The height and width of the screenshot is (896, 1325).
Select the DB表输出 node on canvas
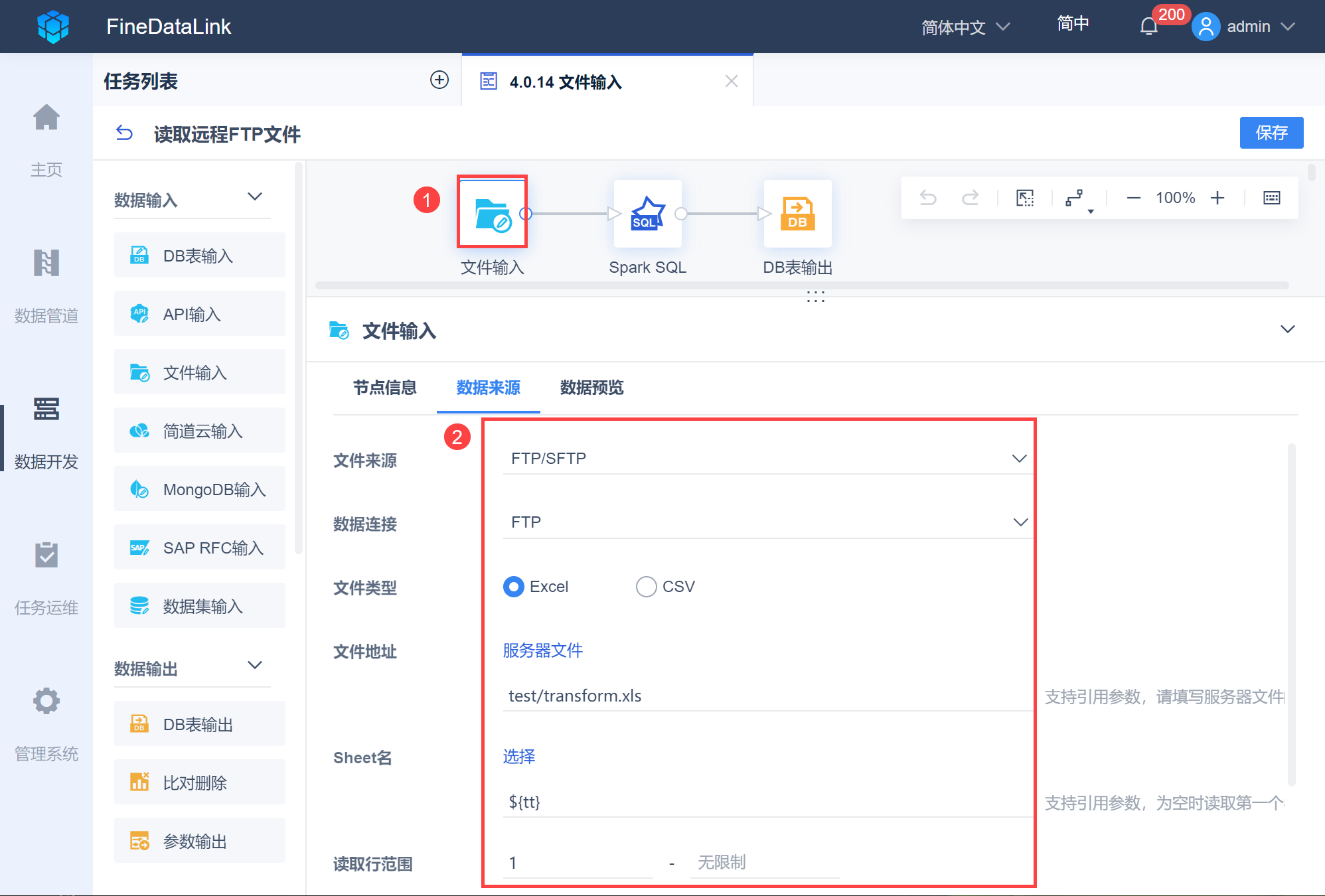point(797,214)
